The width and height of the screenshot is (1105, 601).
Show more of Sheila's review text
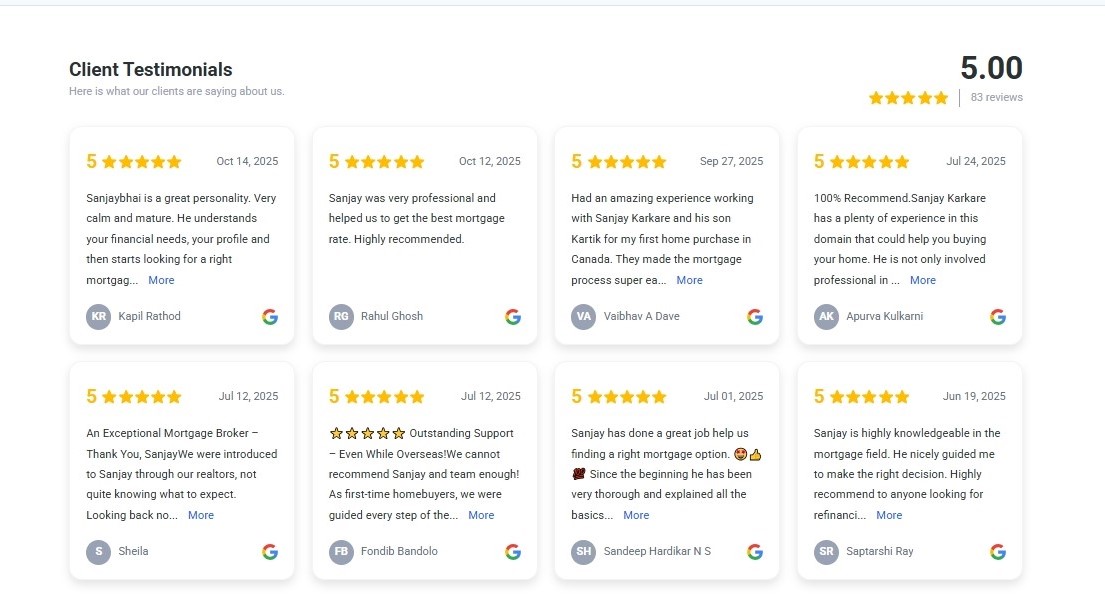coord(201,516)
